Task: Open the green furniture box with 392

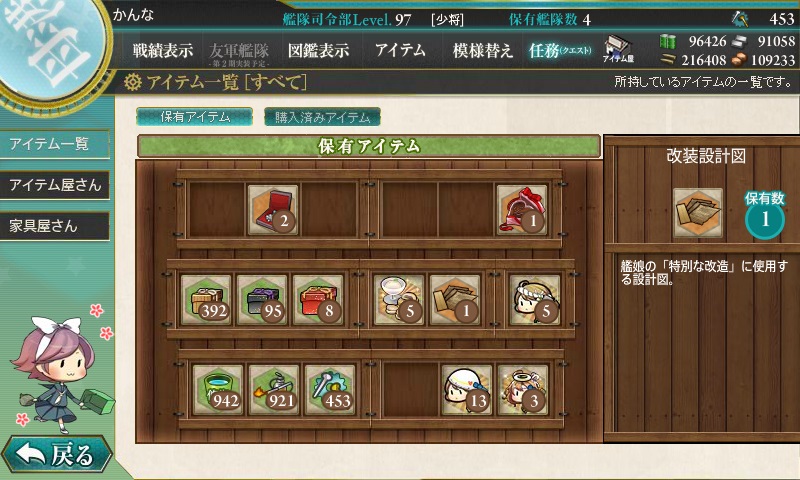Action: [206, 300]
